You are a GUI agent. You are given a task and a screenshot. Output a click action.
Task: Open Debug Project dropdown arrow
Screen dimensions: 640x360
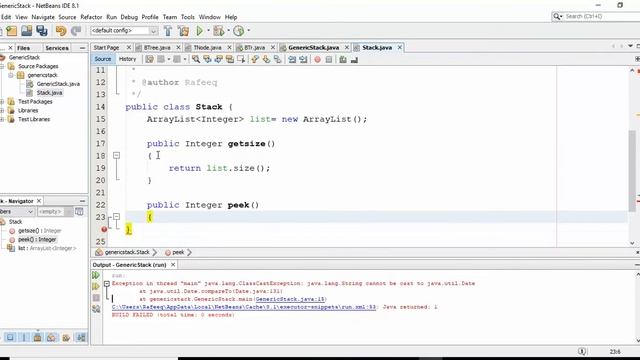click(x=228, y=31)
